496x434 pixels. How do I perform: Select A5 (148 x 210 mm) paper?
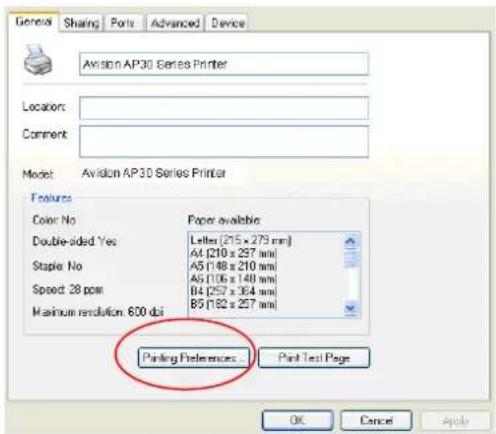pyautogui.click(x=233, y=266)
